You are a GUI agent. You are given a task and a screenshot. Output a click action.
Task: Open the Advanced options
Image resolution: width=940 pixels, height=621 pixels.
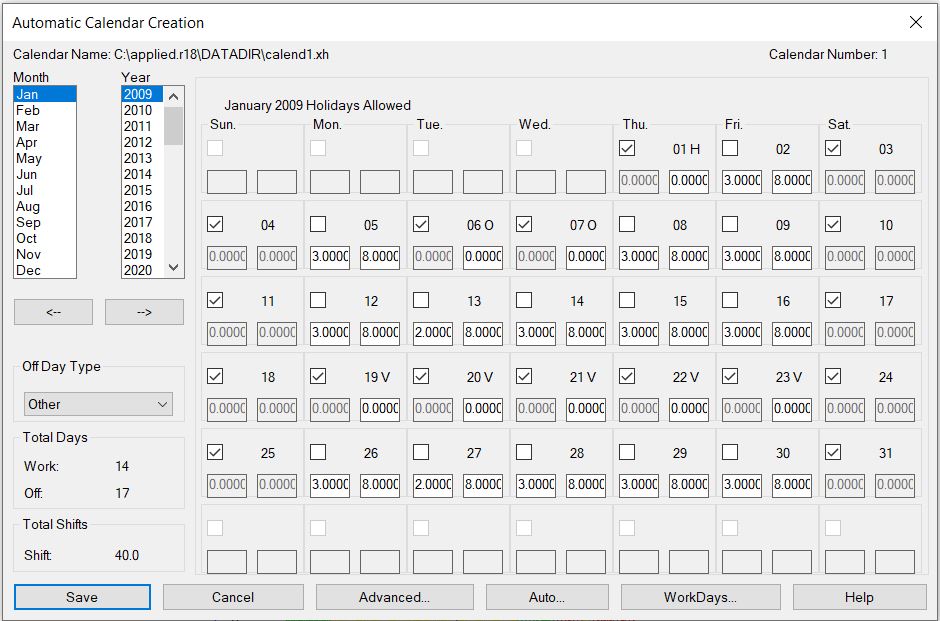(x=394, y=596)
